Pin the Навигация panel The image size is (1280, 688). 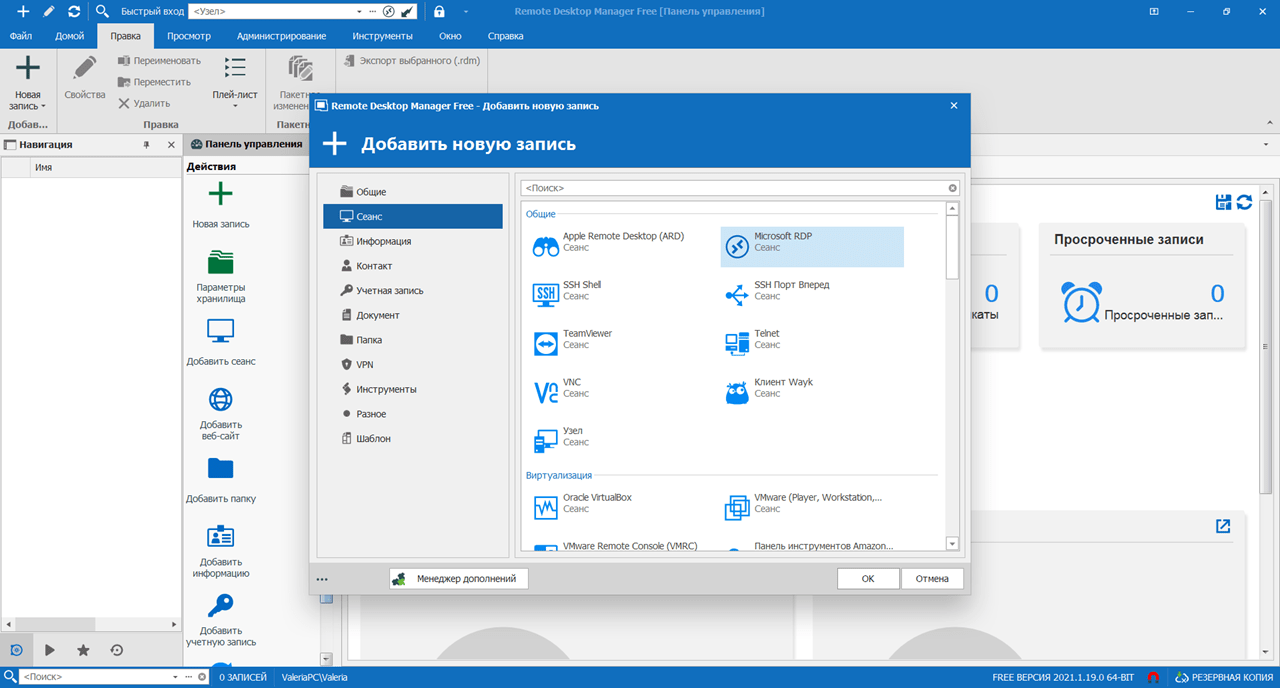click(x=147, y=145)
